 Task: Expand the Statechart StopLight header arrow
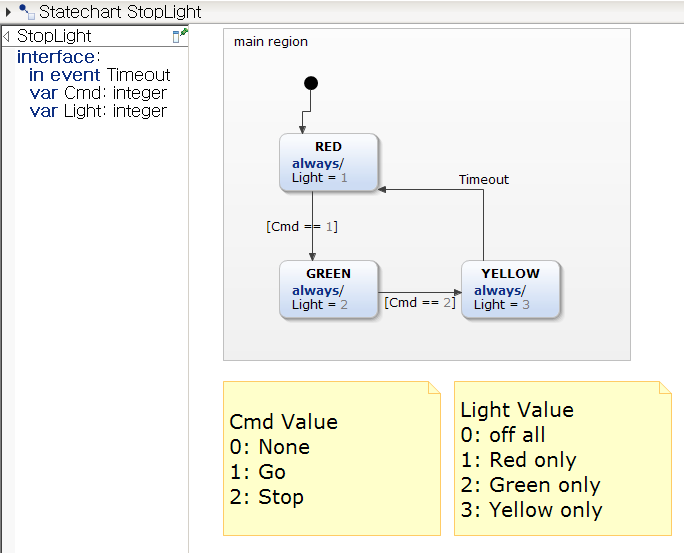coord(8,12)
